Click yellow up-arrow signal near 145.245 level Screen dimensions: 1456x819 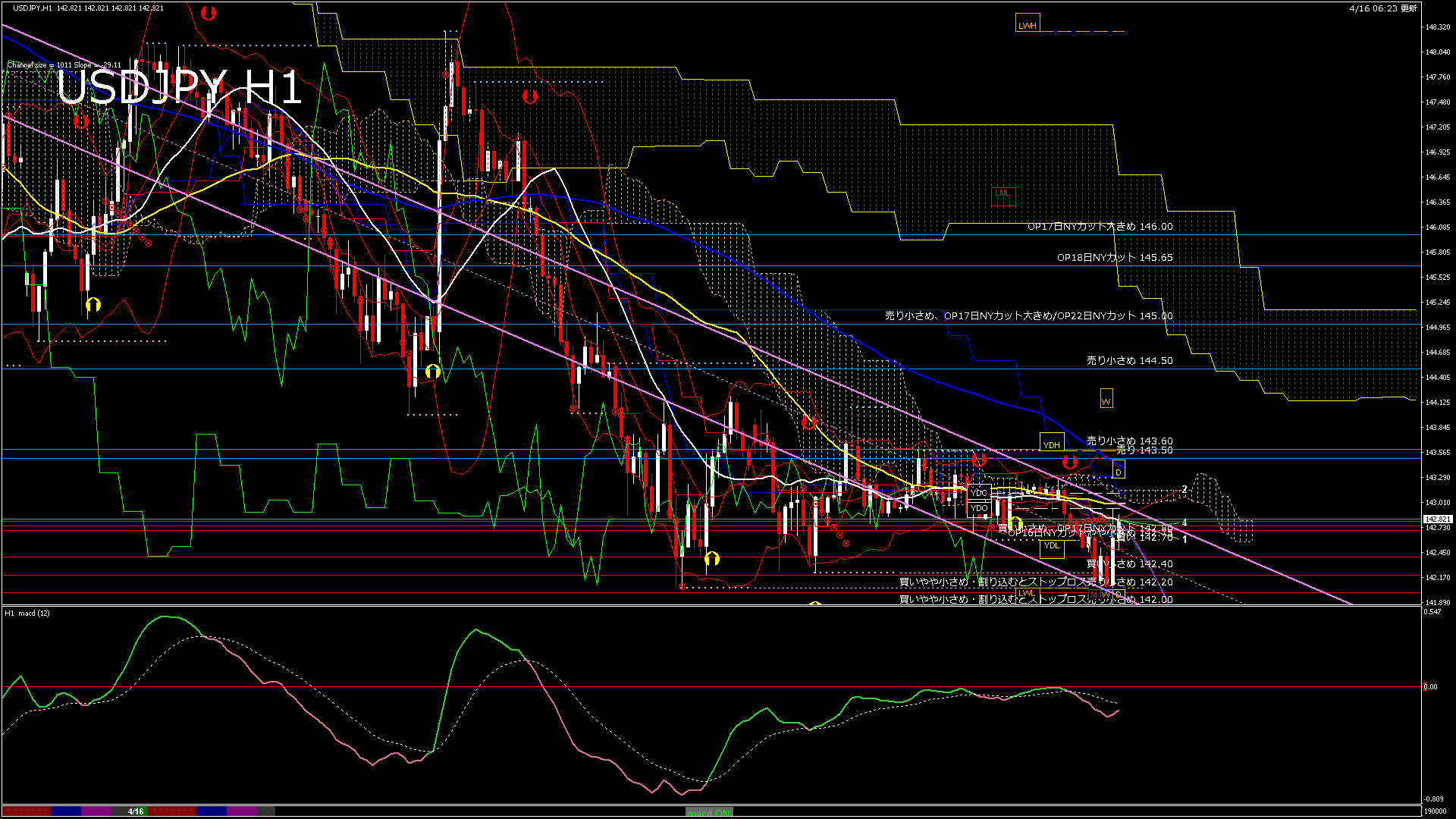[x=93, y=305]
